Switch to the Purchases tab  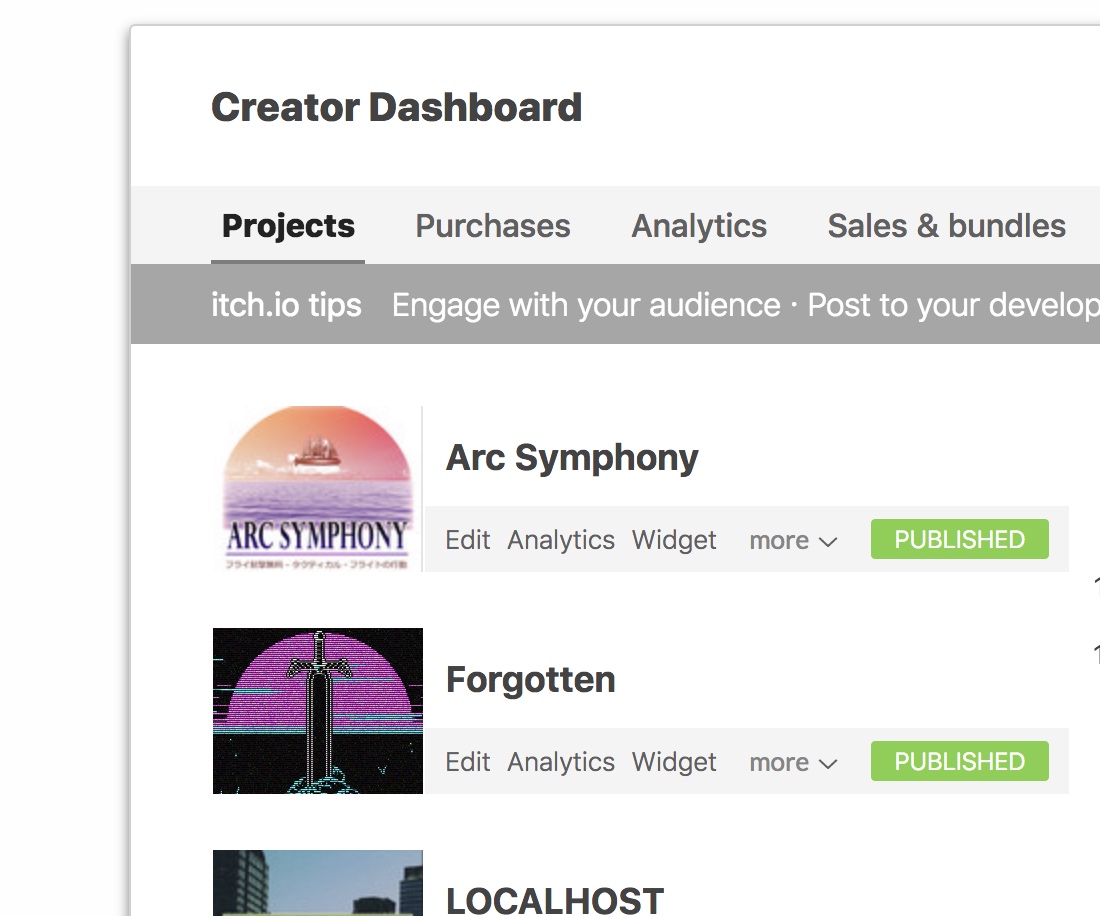493,226
